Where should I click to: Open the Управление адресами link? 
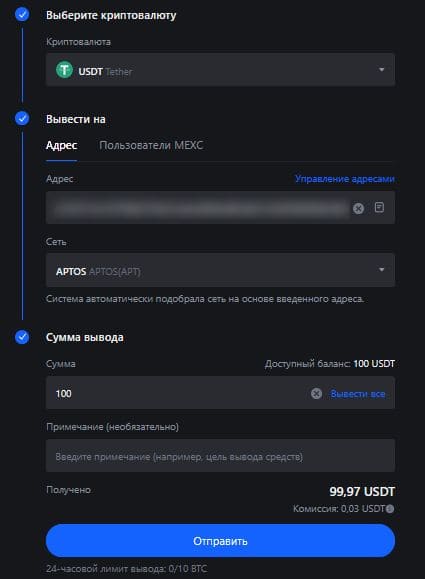(x=345, y=179)
